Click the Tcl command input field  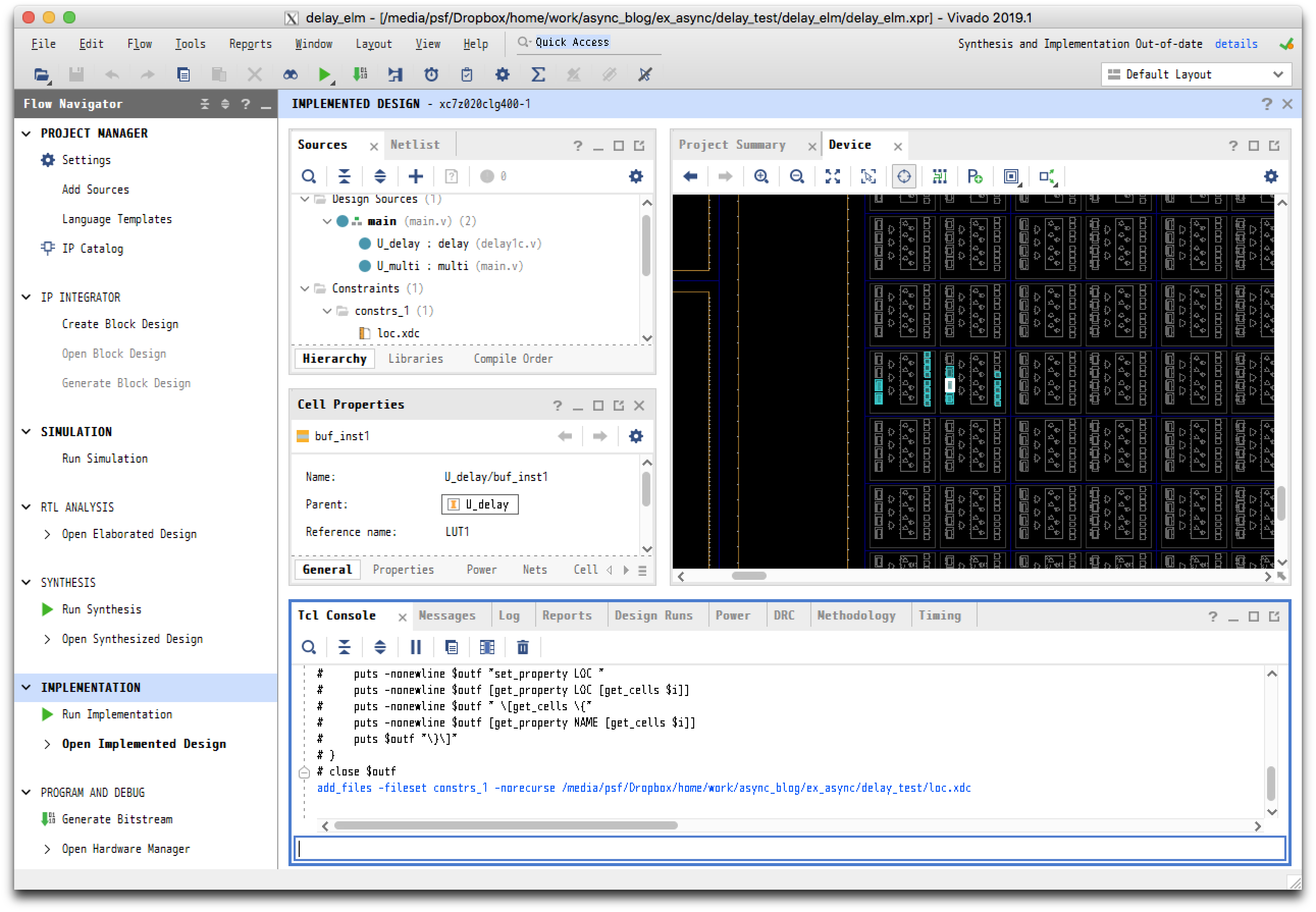[x=789, y=849]
